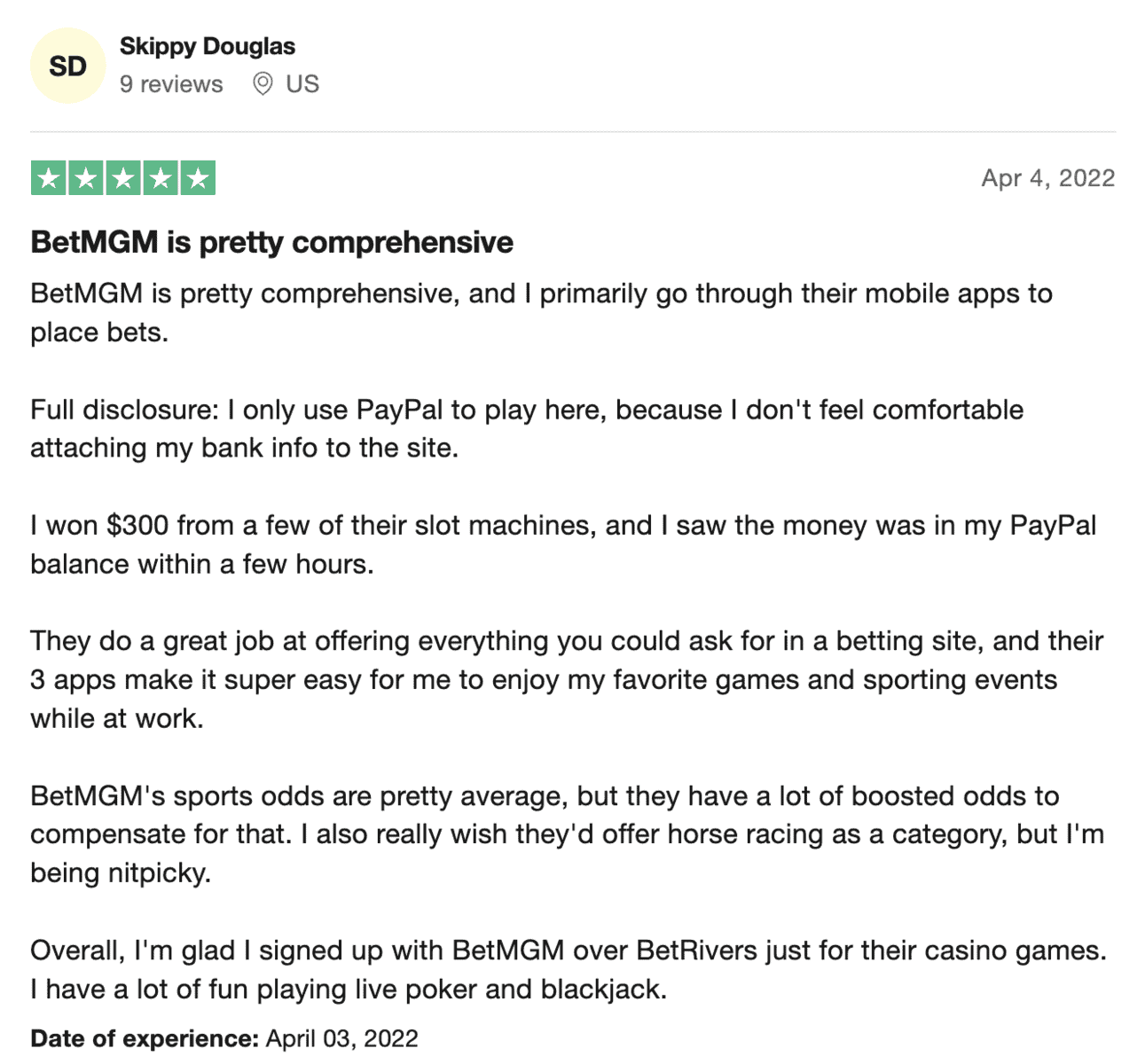This screenshot has width=1145, height=1064.
Task: Click the "Date of experience:" label
Action: pos(145,1038)
